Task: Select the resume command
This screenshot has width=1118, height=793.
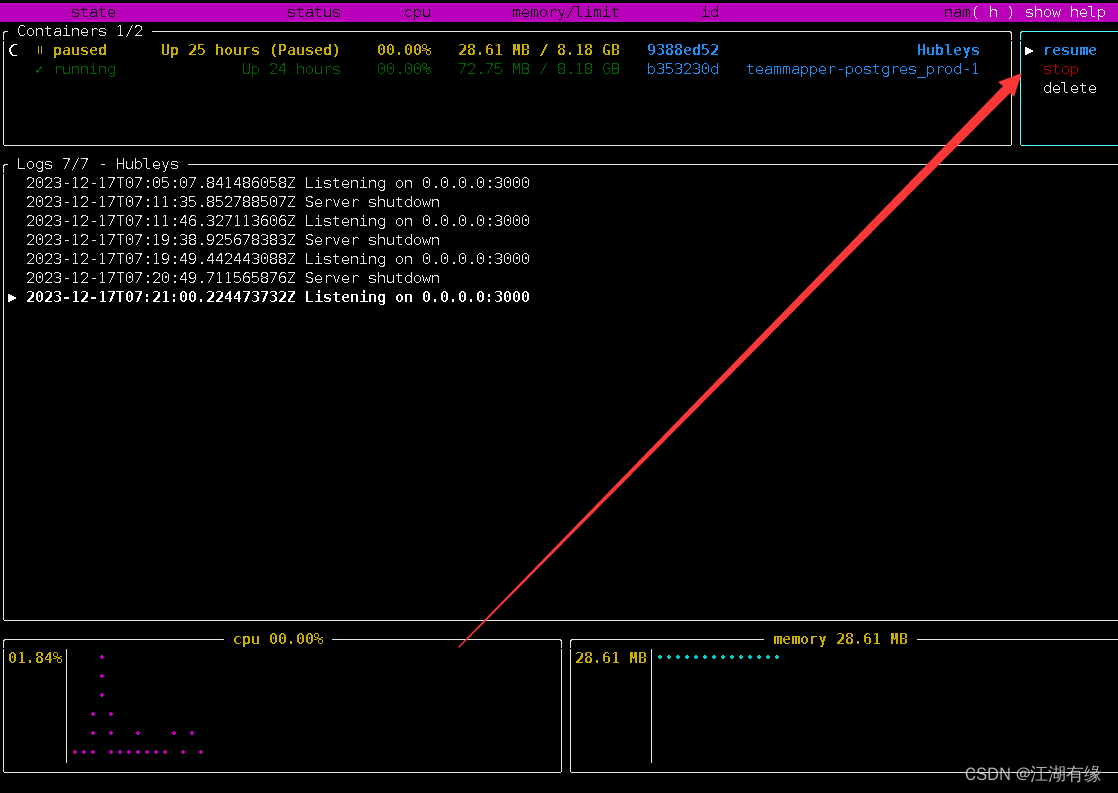Action: (x=1070, y=50)
